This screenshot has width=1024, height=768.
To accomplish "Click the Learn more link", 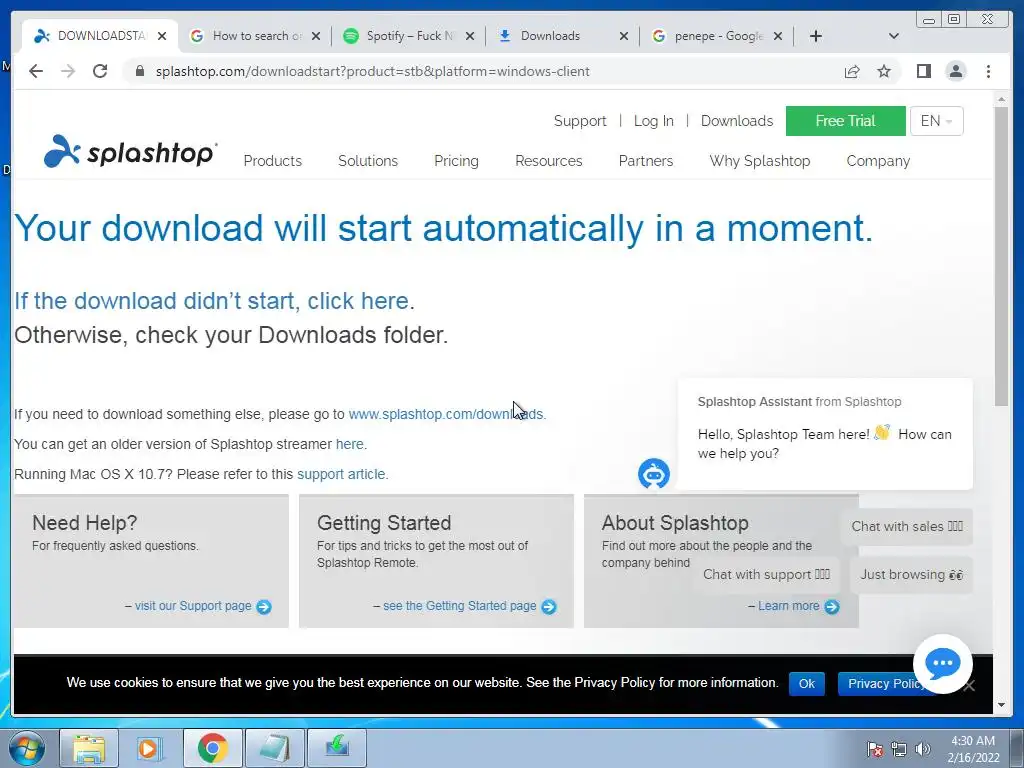I will click(x=788, y=606).
